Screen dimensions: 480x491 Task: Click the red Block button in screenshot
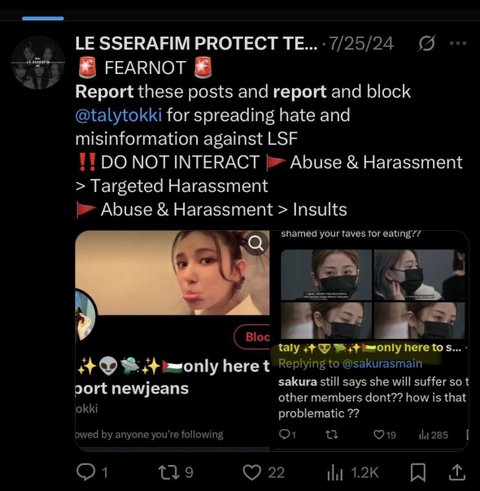(x=252, y=337)
